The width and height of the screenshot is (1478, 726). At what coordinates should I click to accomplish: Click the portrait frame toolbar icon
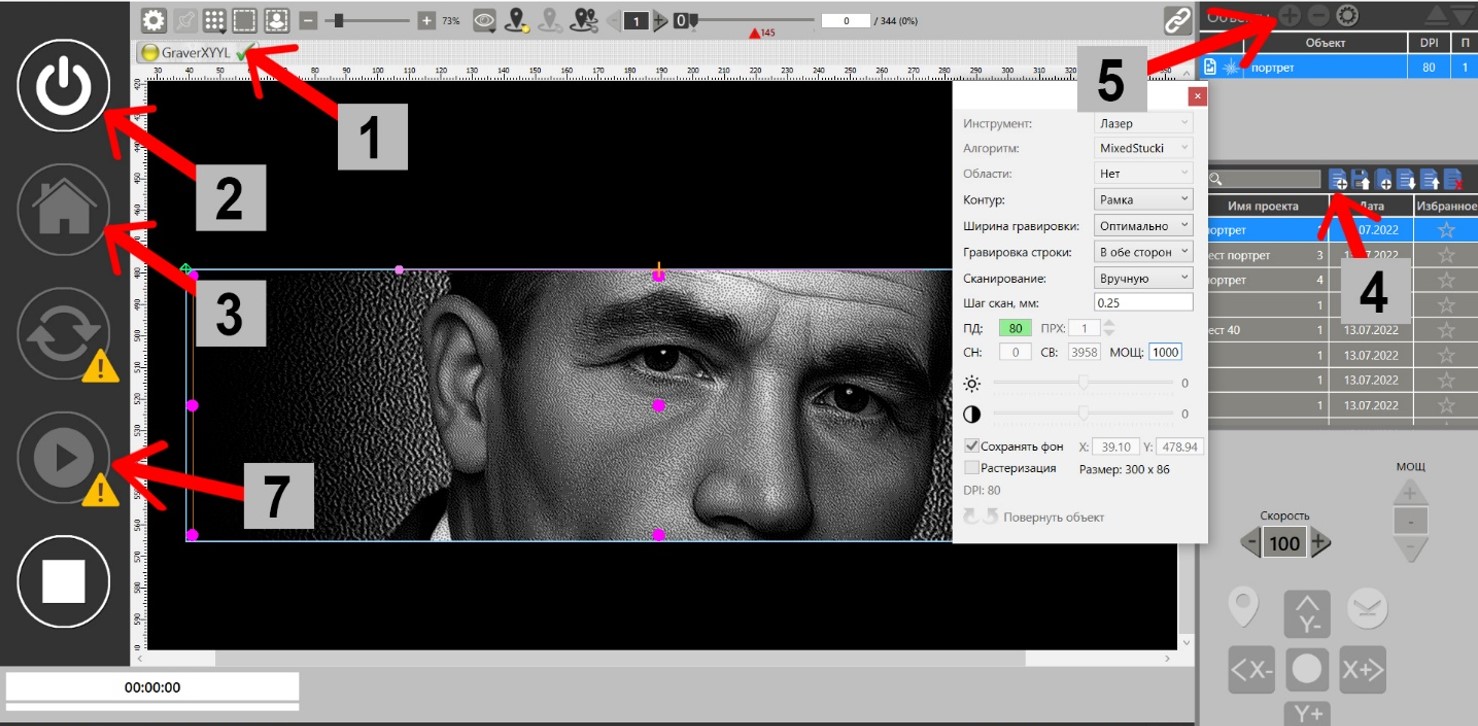point(277,20)
